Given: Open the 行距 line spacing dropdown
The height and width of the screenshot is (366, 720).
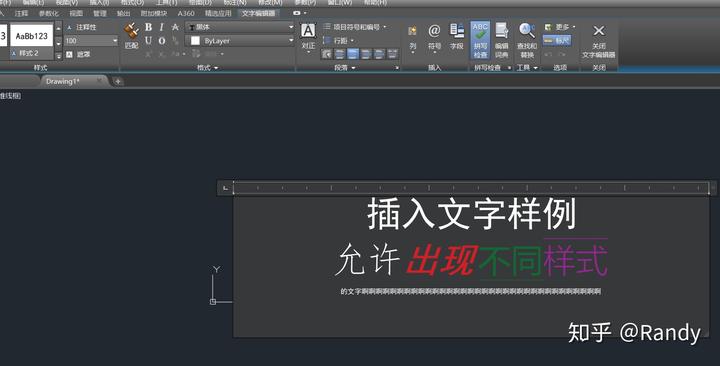Looking at the screenshot, I should point(339,40).
